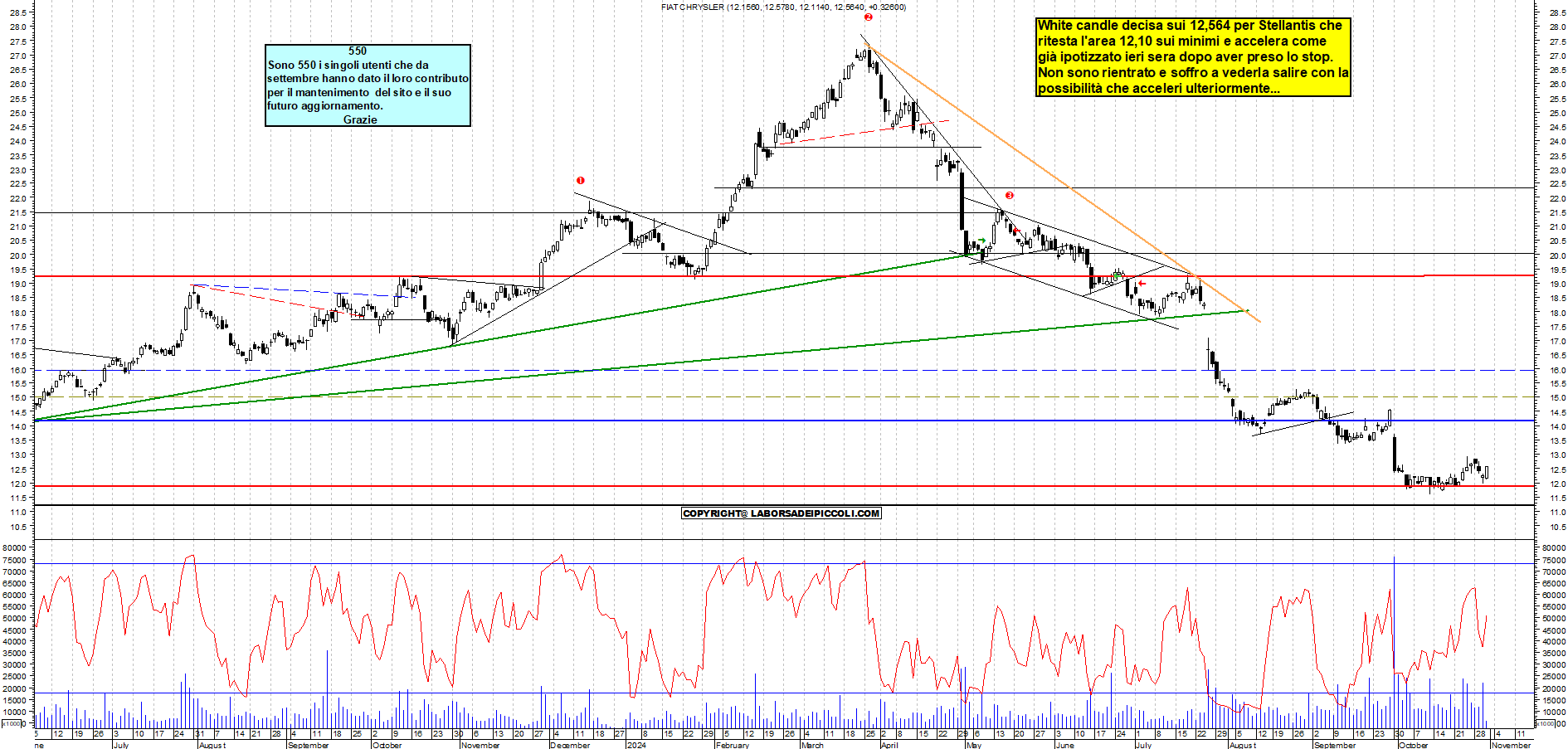Image resolution: width=1568 pixels, height=749 pixels.
Task: Click the heading '550' in the cyan box
Action: 358,51
